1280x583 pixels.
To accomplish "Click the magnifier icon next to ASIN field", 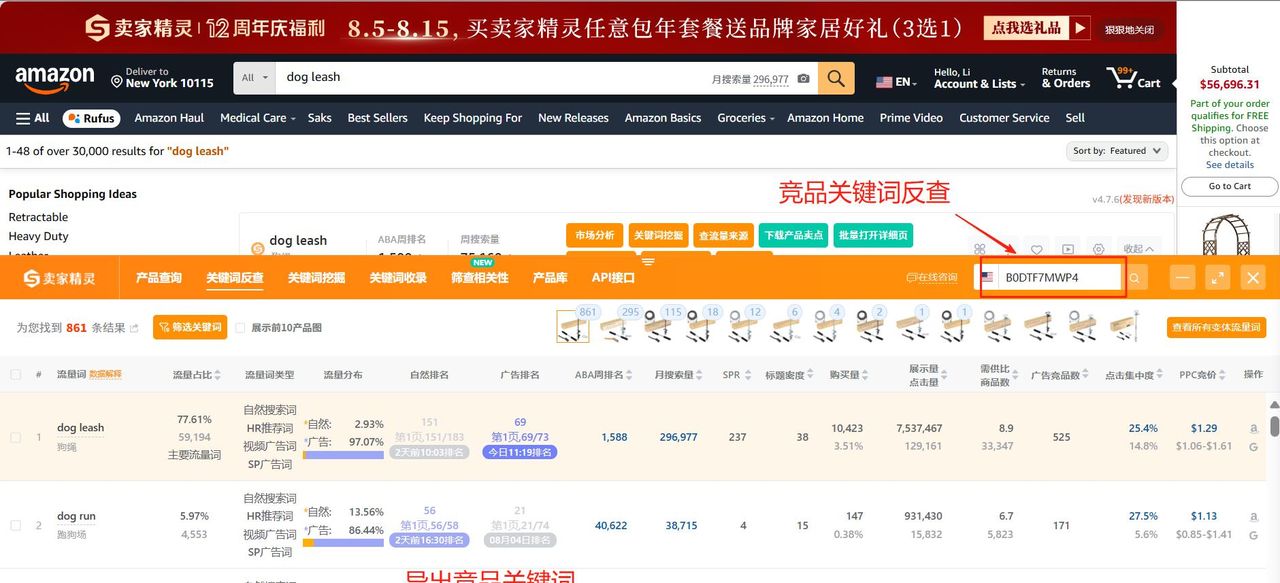I will (1135, 278).
